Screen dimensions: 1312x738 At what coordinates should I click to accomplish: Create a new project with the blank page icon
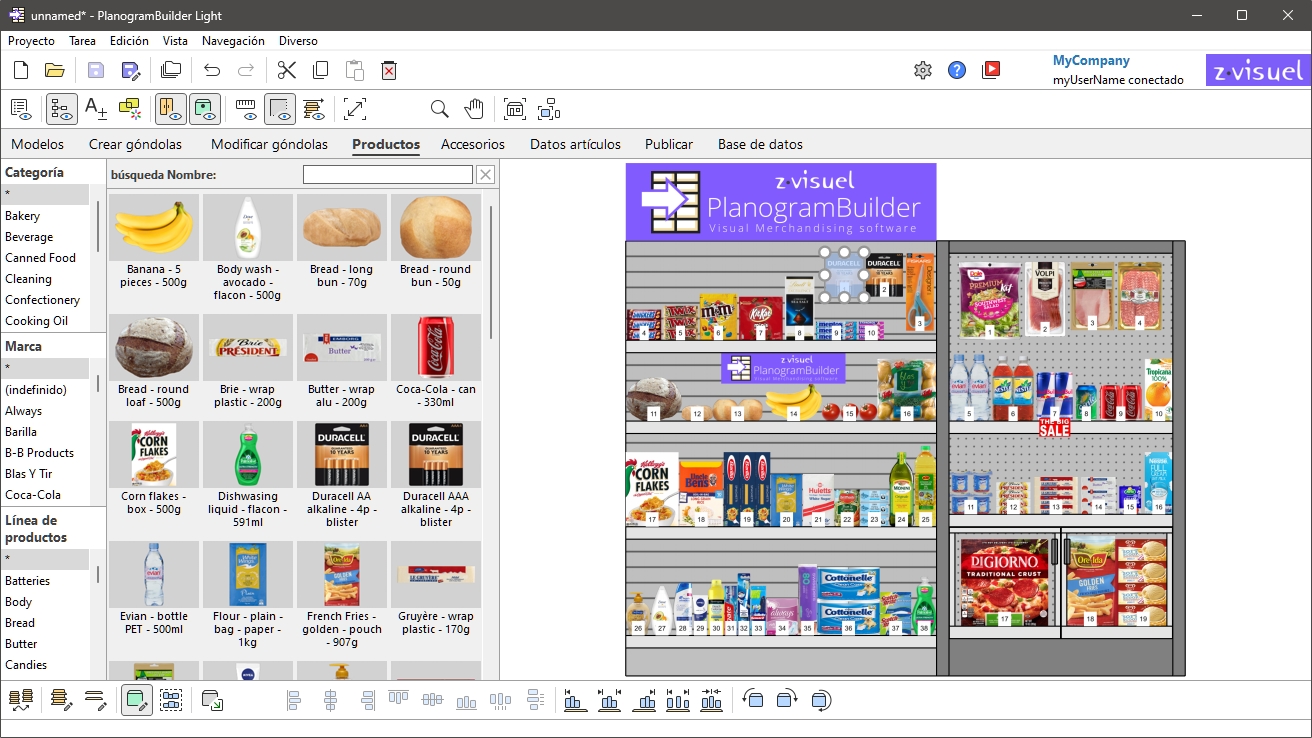[x=20, y=70]
